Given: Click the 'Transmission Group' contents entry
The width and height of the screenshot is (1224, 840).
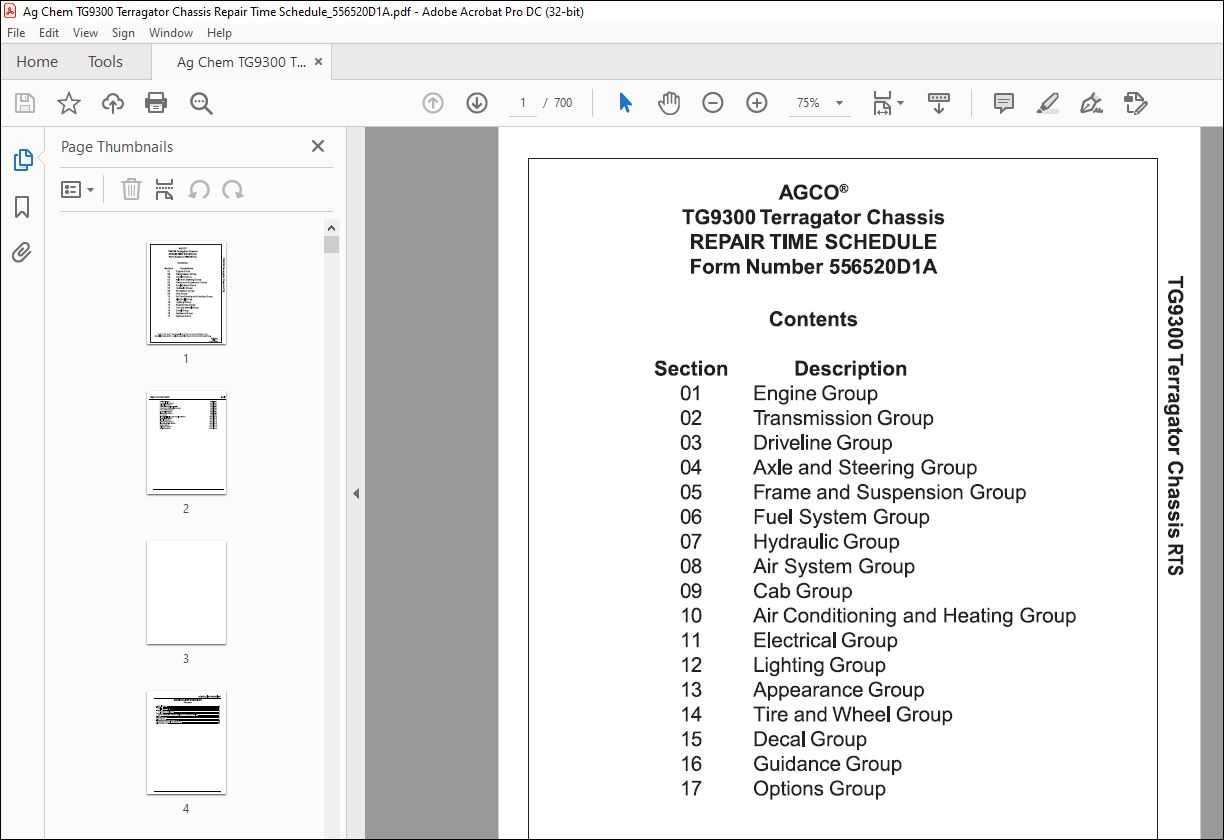Looking at the screenshot, I should click(843, 418).
